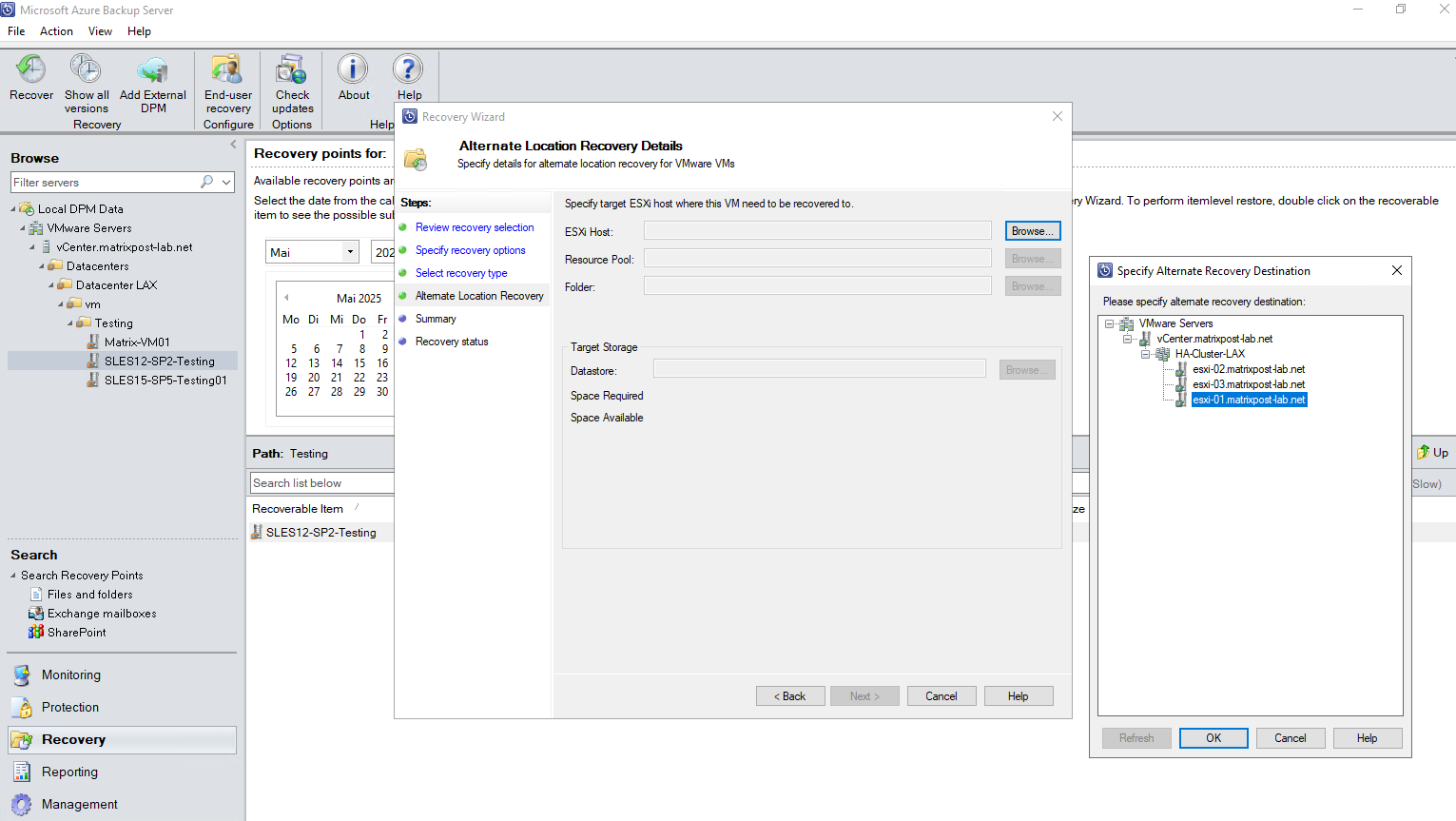Click Check updates icon
The height and width of the screenshot is (821, 1456).
pos(292,69)
